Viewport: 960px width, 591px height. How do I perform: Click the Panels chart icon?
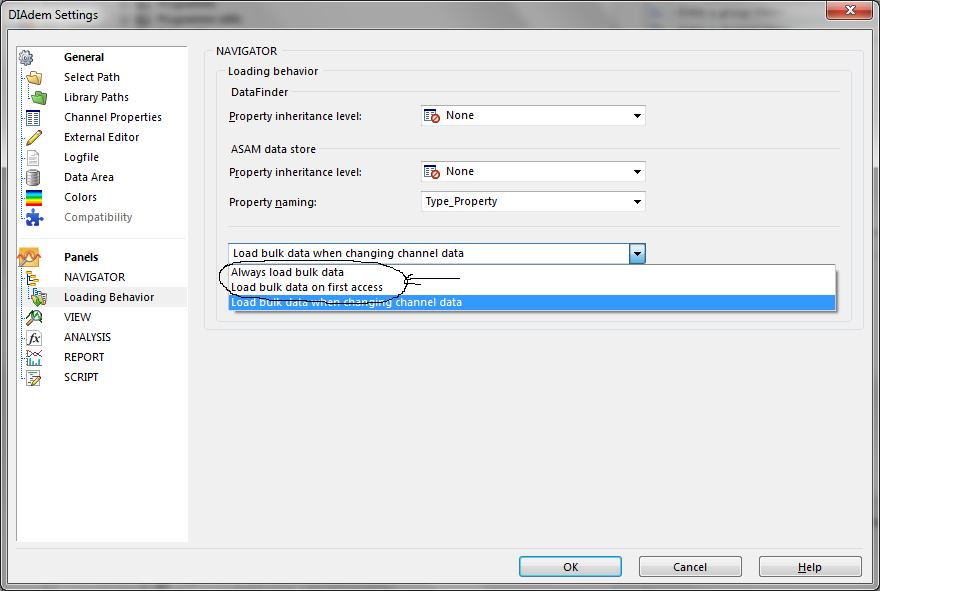pyautogui.click(x=29, y=257)
